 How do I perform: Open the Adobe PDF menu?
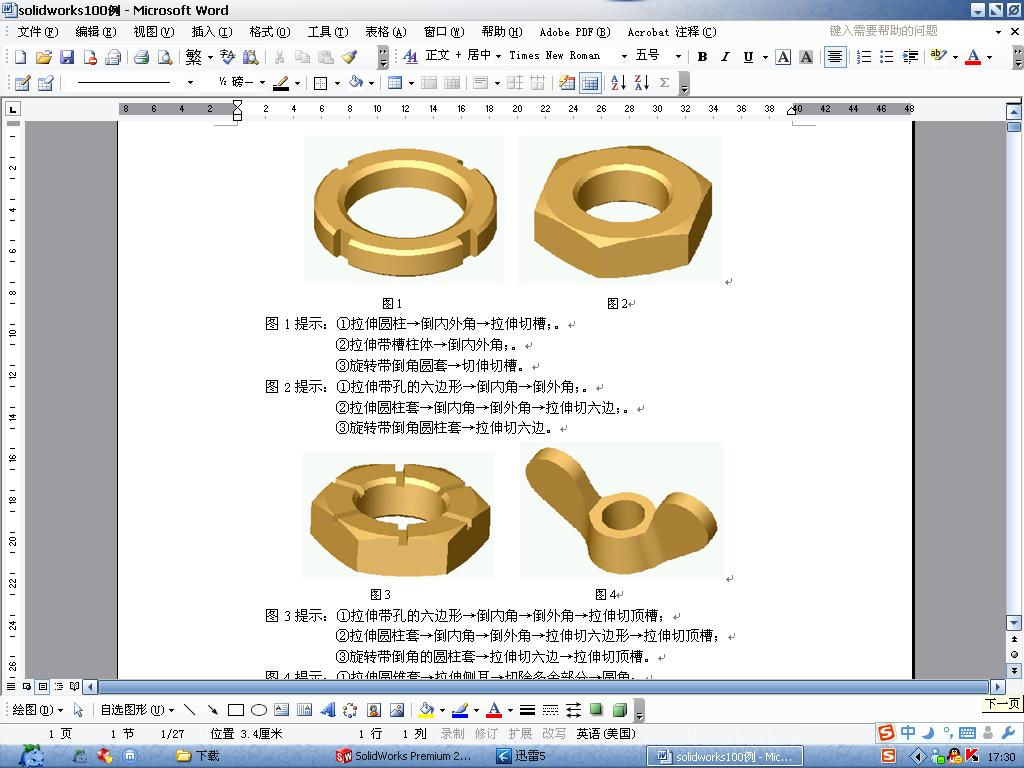pos(575,31)
